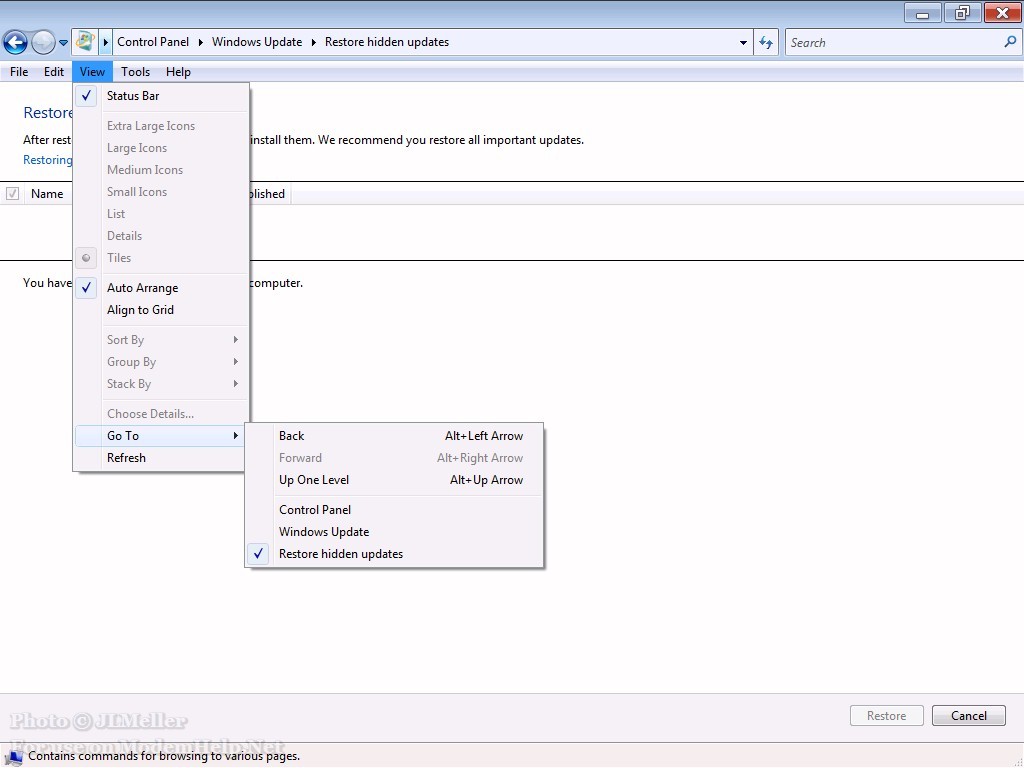Open the Tools menu
Screen dimensions: 1024x768
[x=135, y=72]
